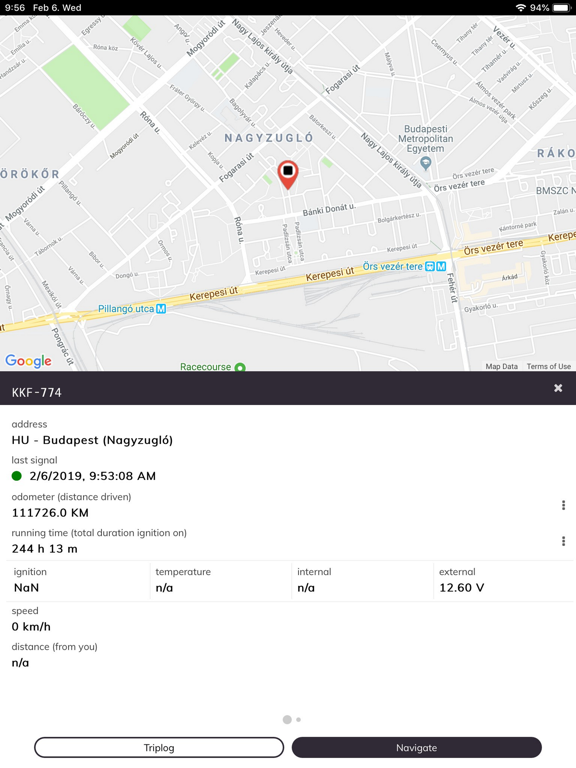Click the Google logo on map
The width and height of the screenshot is (576, 768).
[28, 360]
